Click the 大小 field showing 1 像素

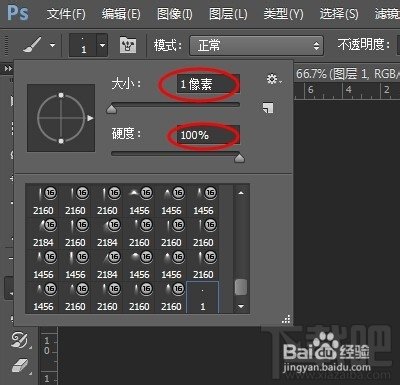pos(208,84)
